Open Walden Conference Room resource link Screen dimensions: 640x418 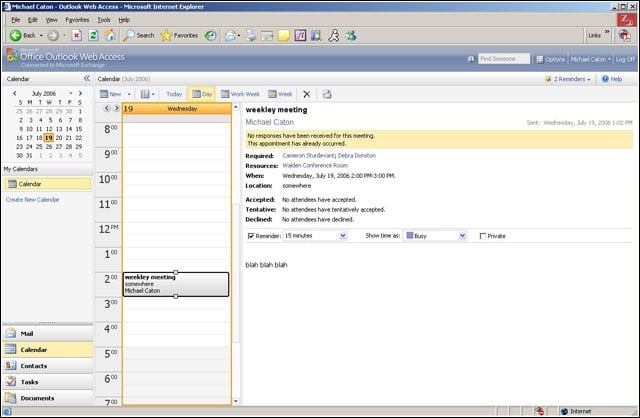click(315, 165)
